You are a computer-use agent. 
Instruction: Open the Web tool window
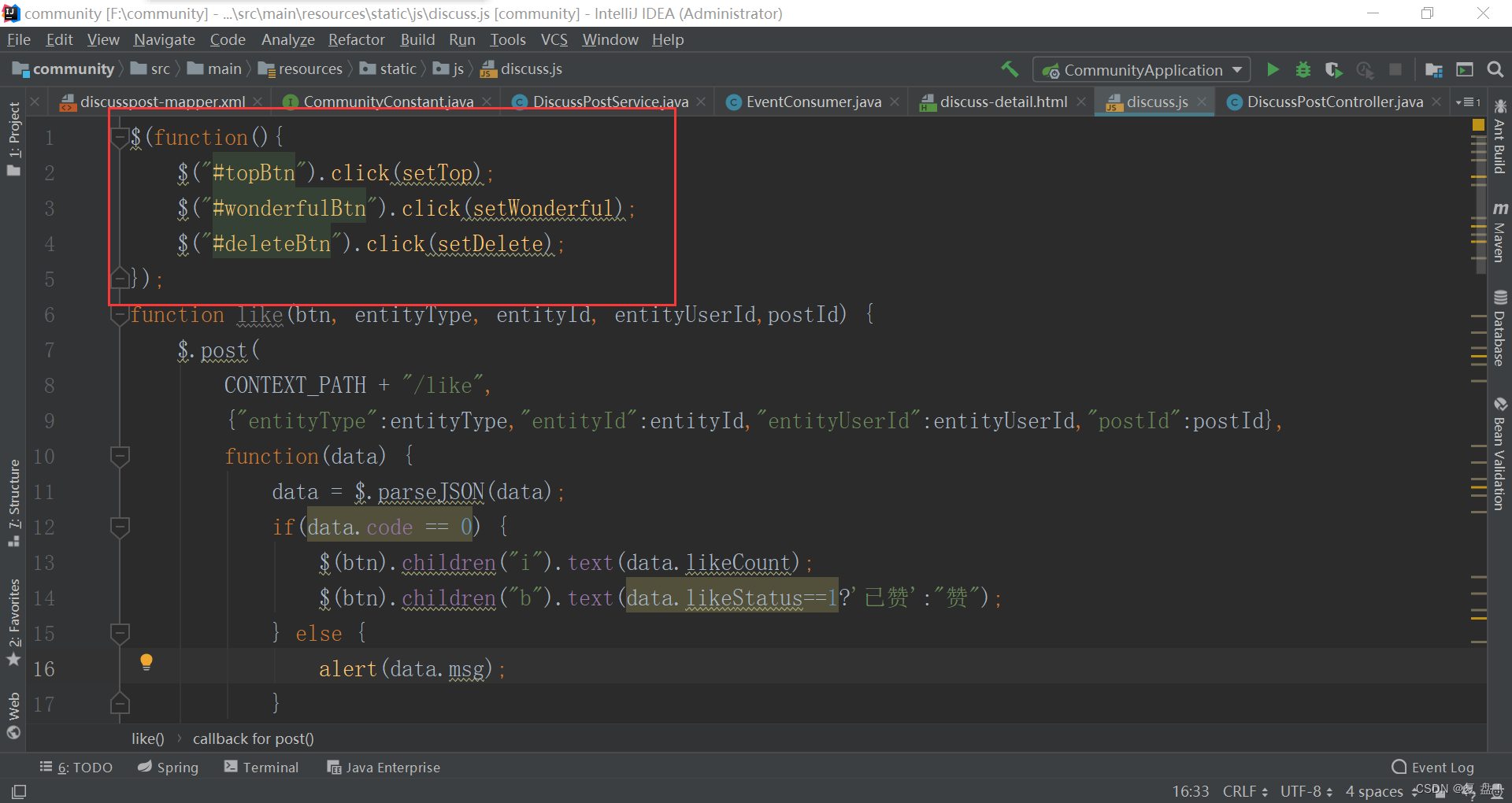tap(13, 716)
